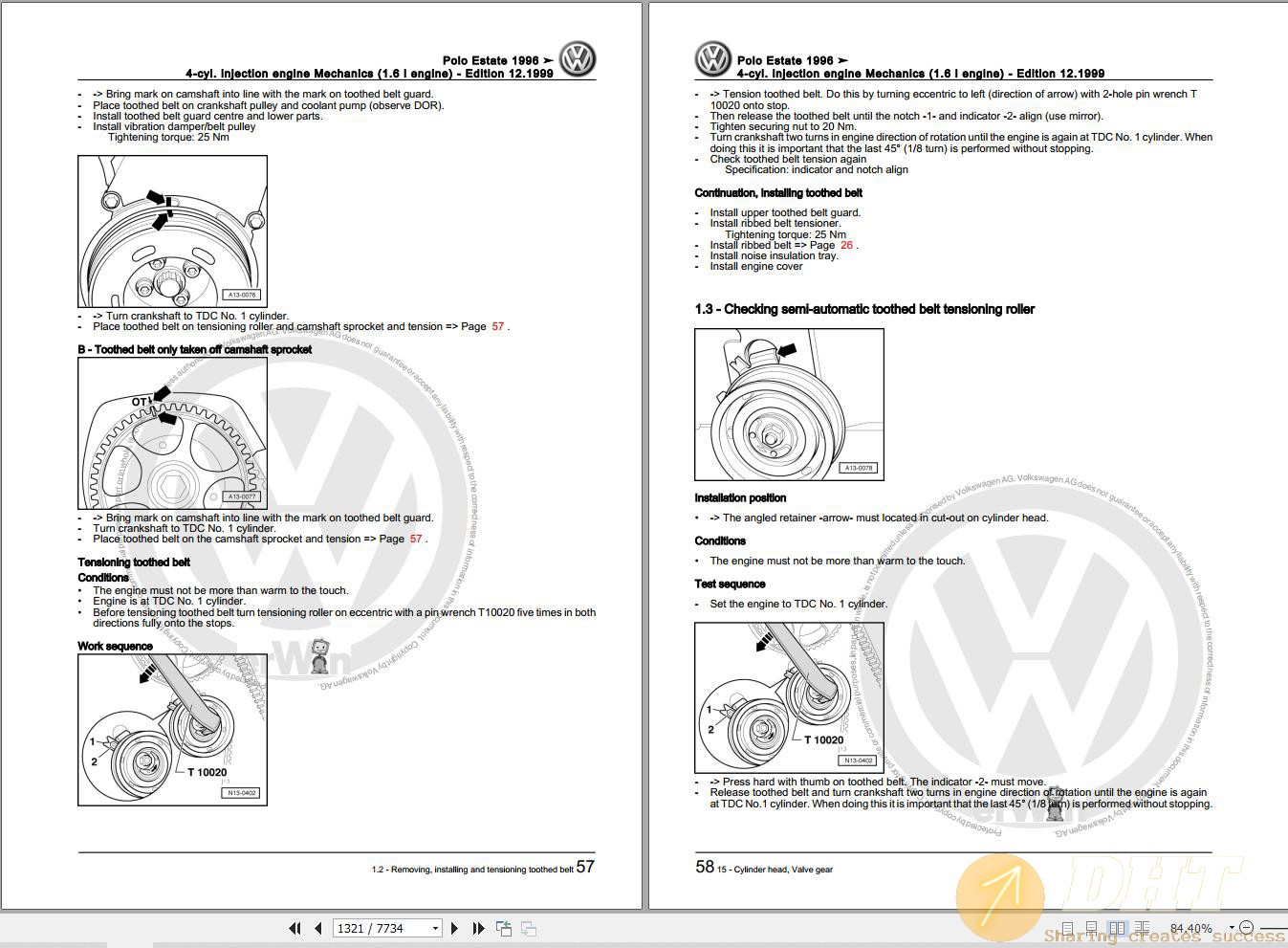Click the zoom slider track
The image size is (1288, 948).
click(1274, 928)
